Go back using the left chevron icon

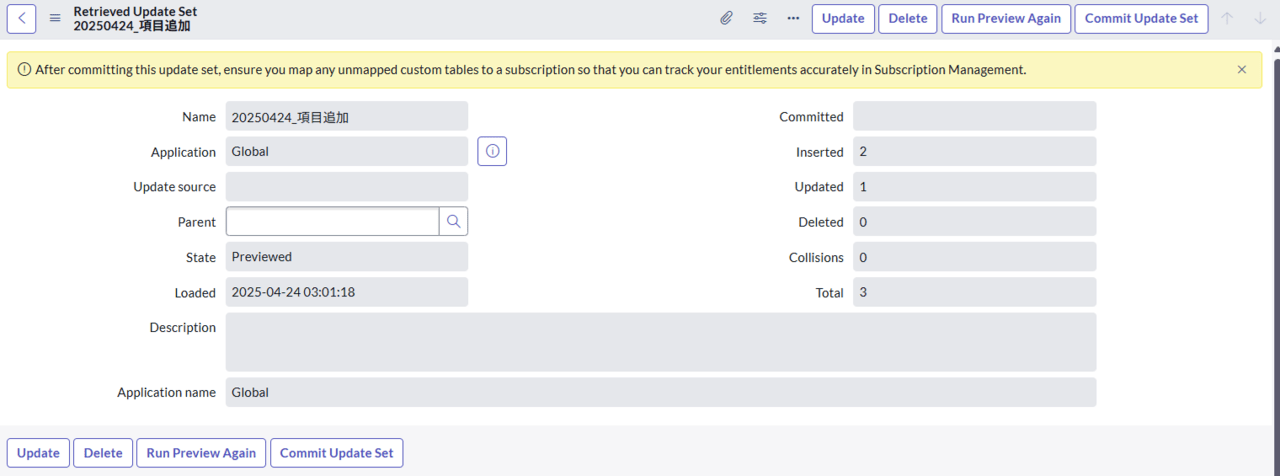tap(22, 18)
